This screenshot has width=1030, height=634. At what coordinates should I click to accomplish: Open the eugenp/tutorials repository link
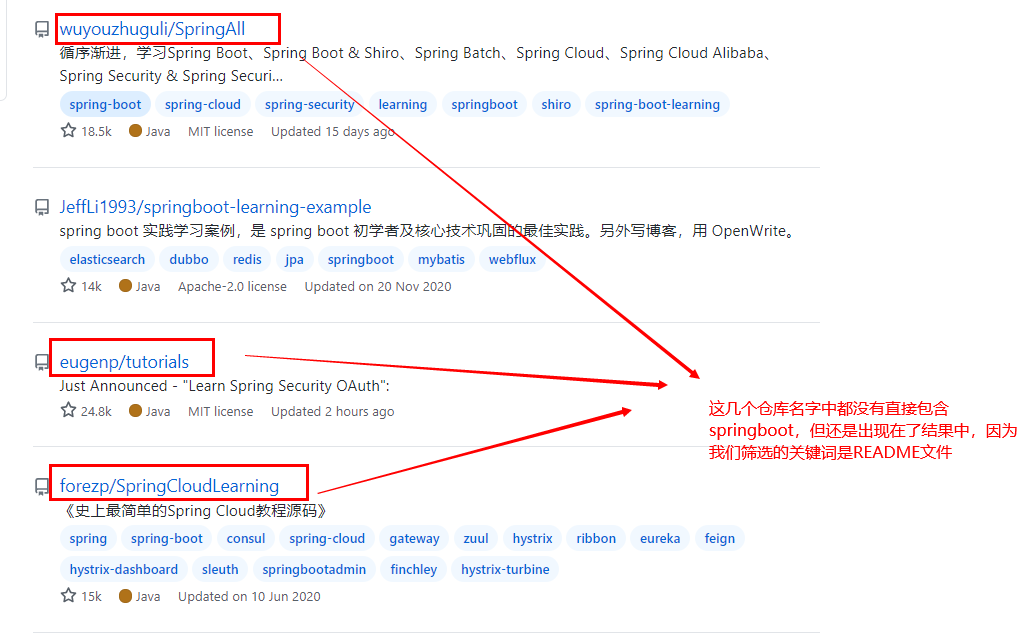[x=124, y=362]
